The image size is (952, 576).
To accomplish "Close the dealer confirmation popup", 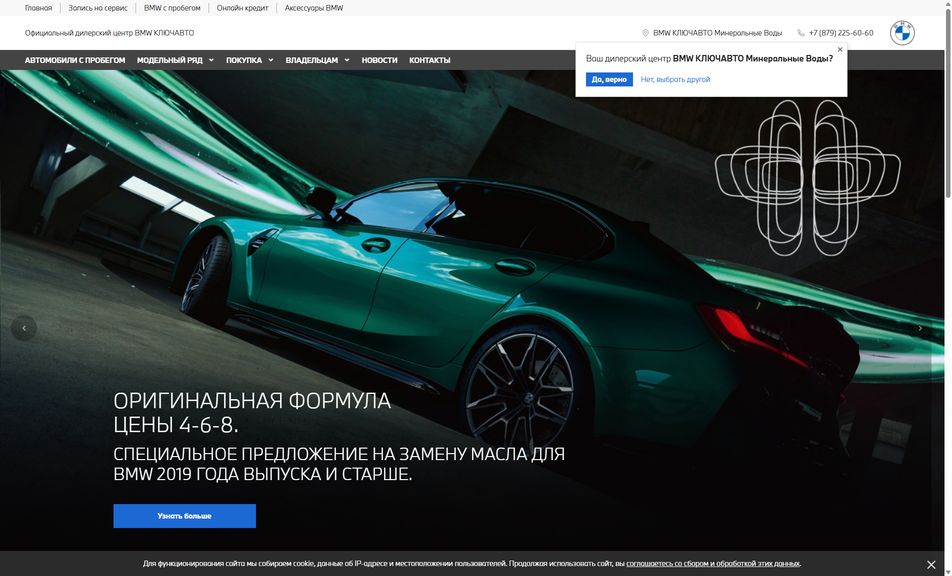I will pyautogui.click(x=840, y=50).
